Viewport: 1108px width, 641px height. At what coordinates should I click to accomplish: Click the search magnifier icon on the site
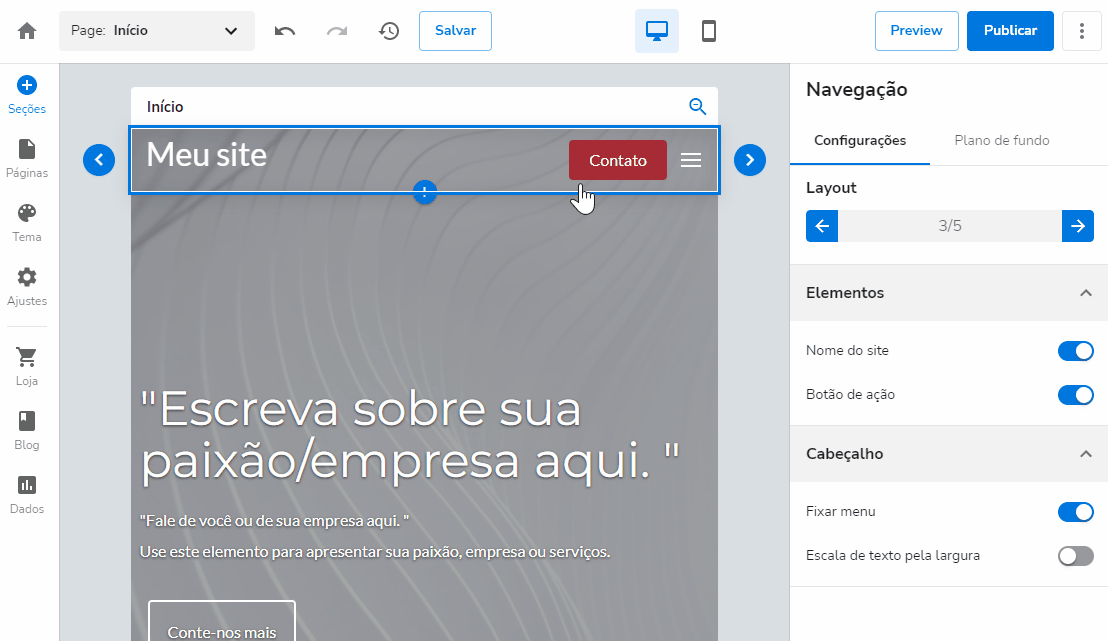pos(697,107)
